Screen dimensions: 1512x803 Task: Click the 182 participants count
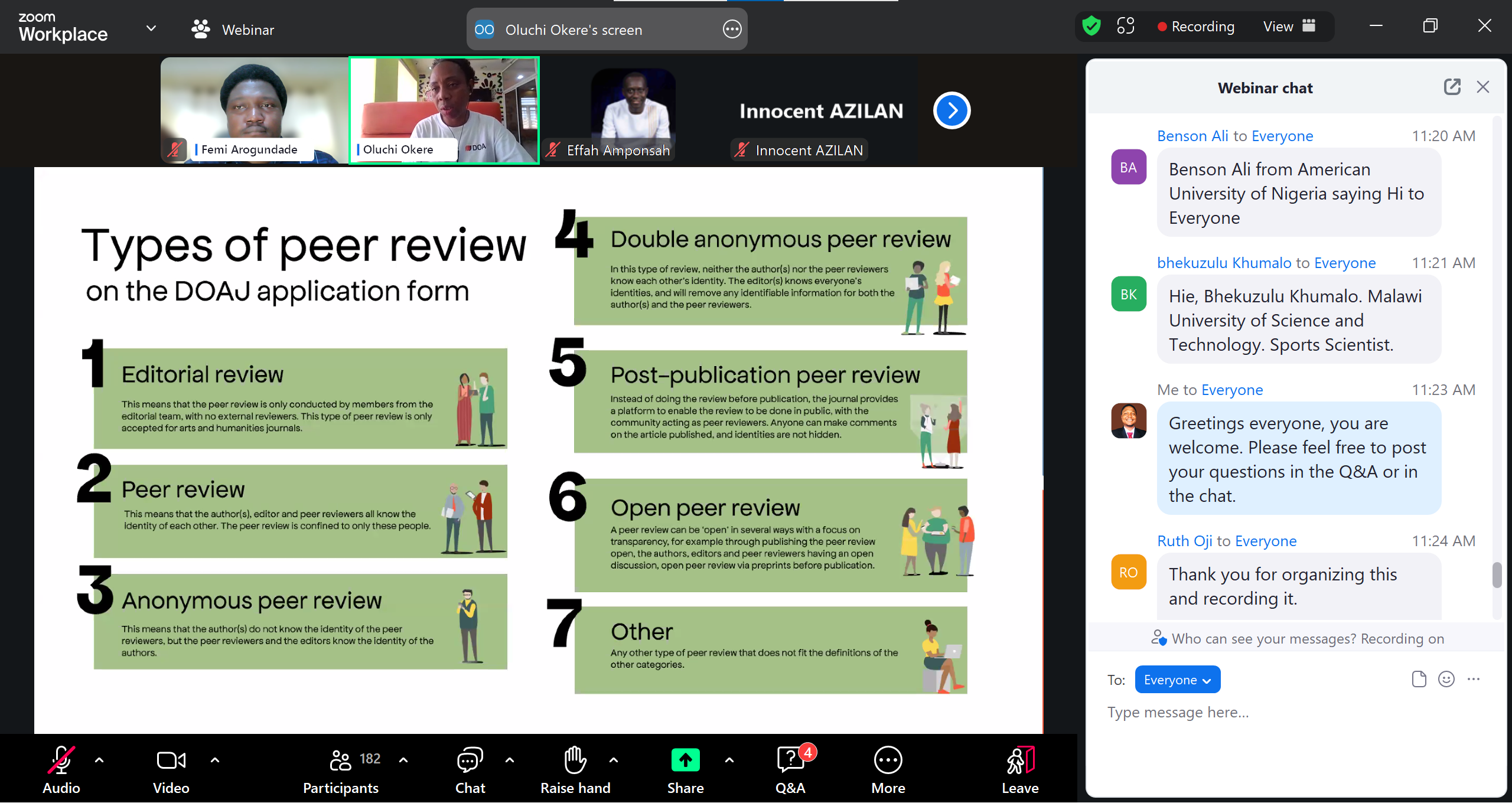click(370, 759)
